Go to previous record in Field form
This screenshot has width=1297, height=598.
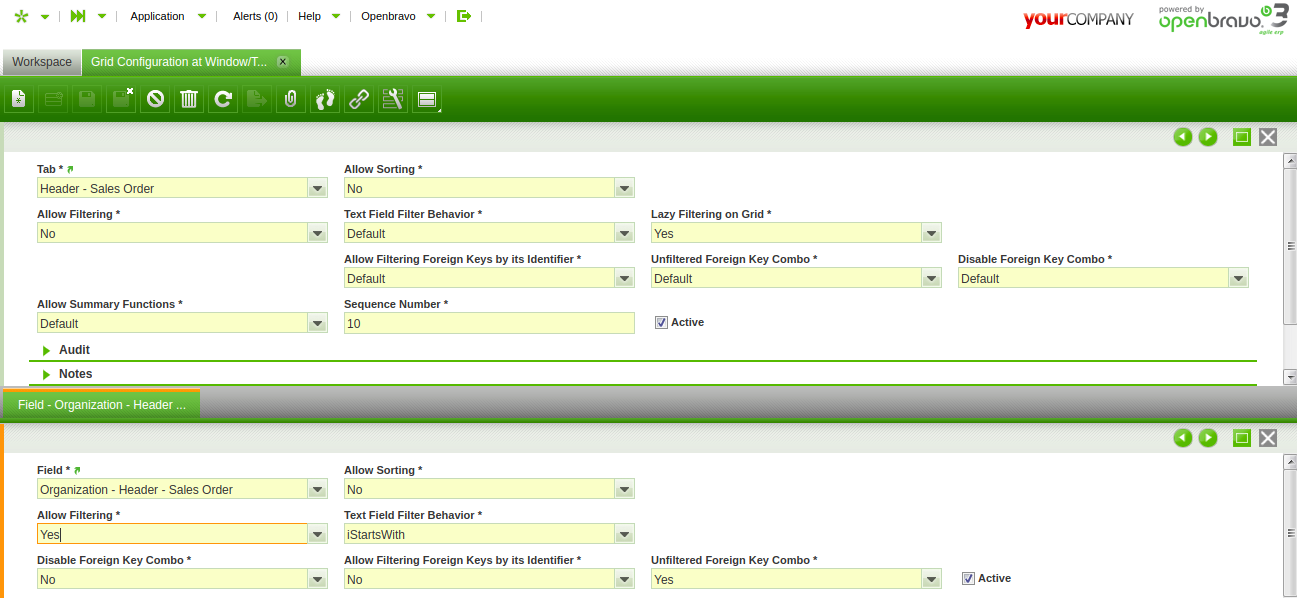(1183, 438)
